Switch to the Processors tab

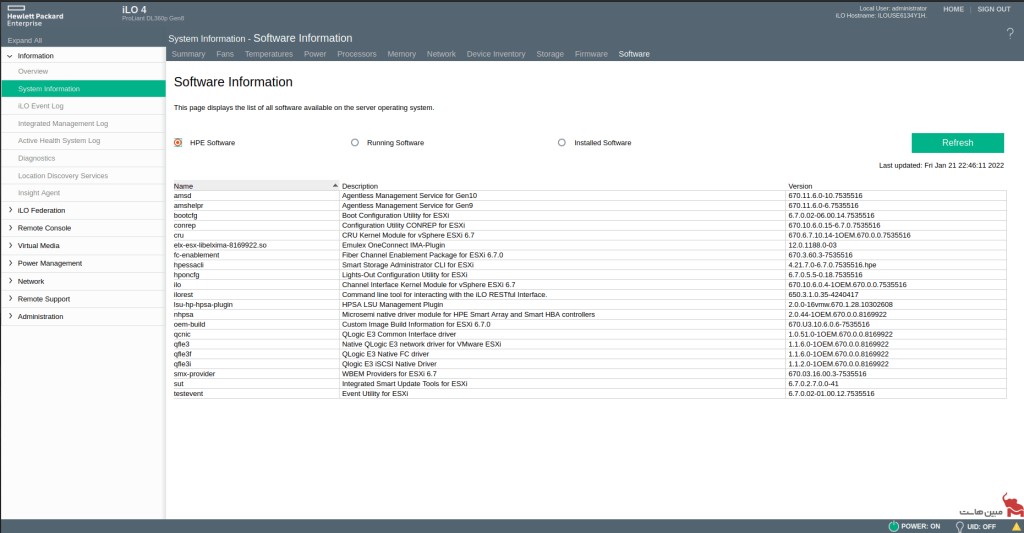tap(357, 54)
